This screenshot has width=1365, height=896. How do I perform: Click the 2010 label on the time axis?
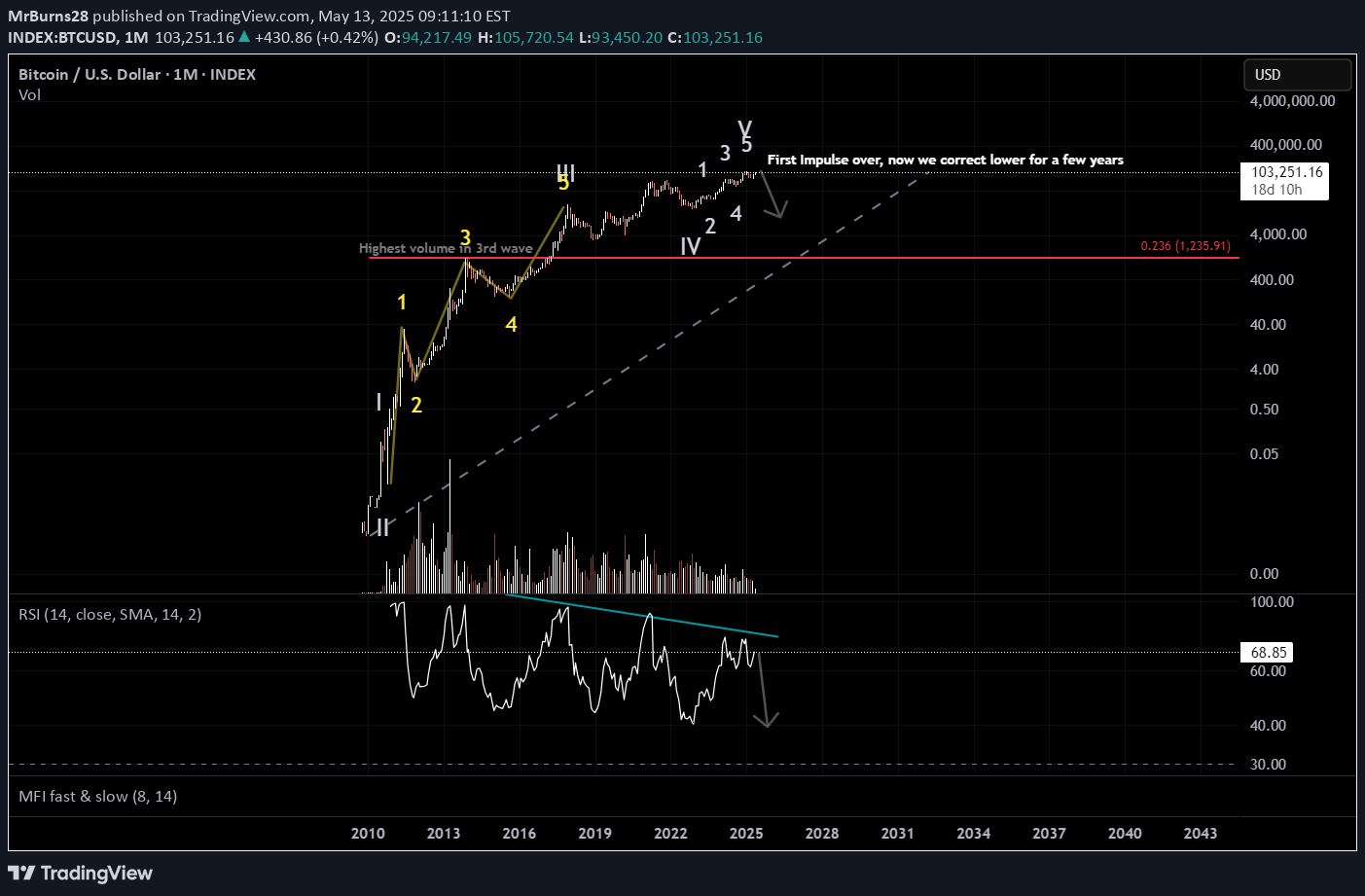[x=368, y=833]
